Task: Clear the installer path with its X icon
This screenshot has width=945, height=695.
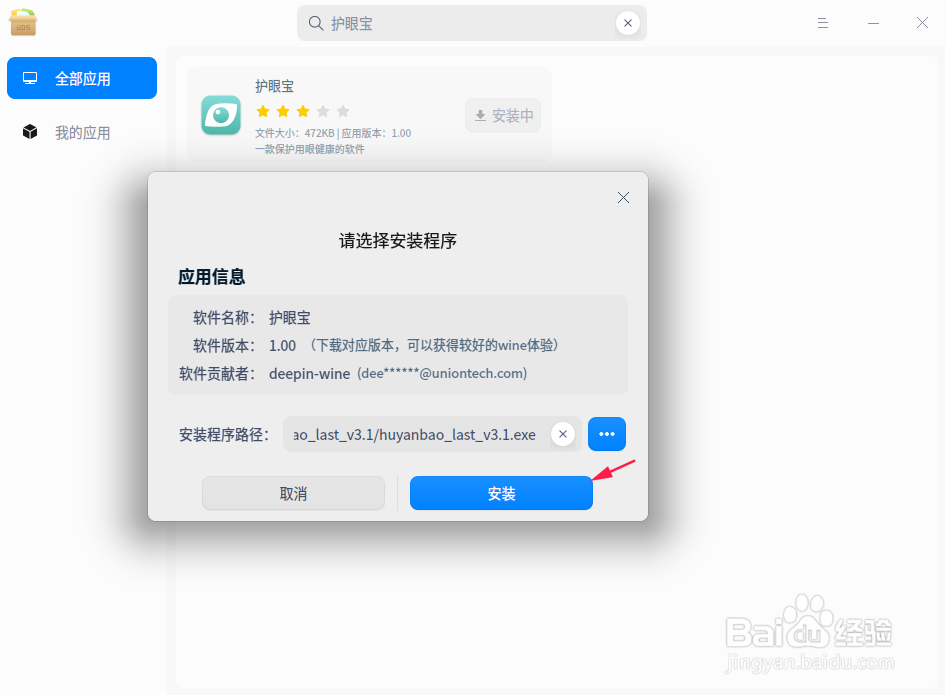Action: pyautogui.click(x=562, y=434)
